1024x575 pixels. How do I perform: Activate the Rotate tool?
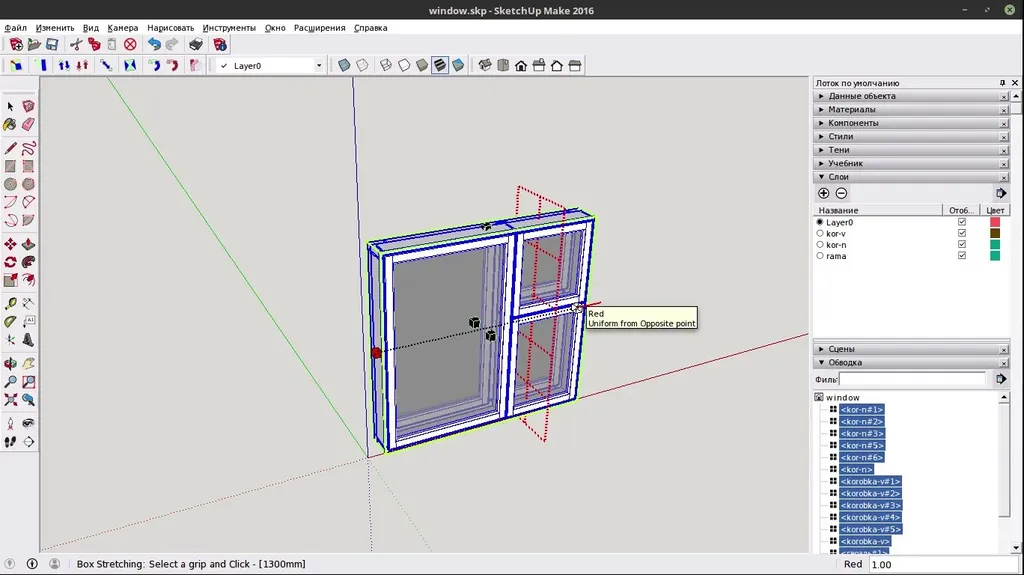(x=10, y=262)
